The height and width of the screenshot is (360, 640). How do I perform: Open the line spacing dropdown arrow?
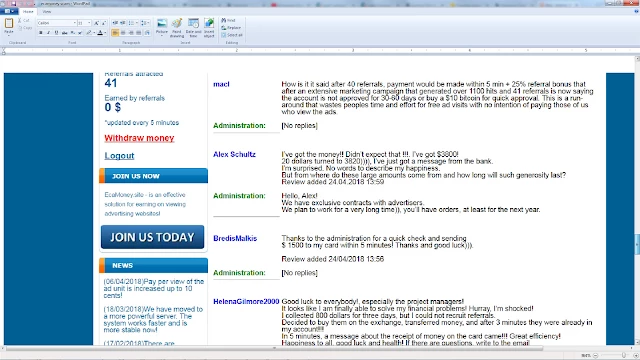coord(148,23)
